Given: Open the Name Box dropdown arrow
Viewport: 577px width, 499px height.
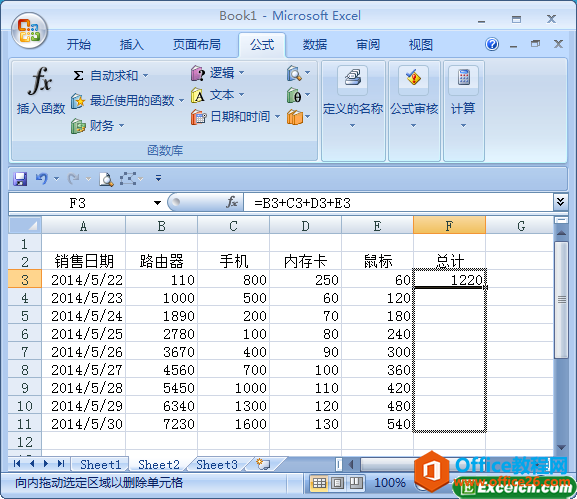Looking at the screenshot, I should [x=157, y=203].
